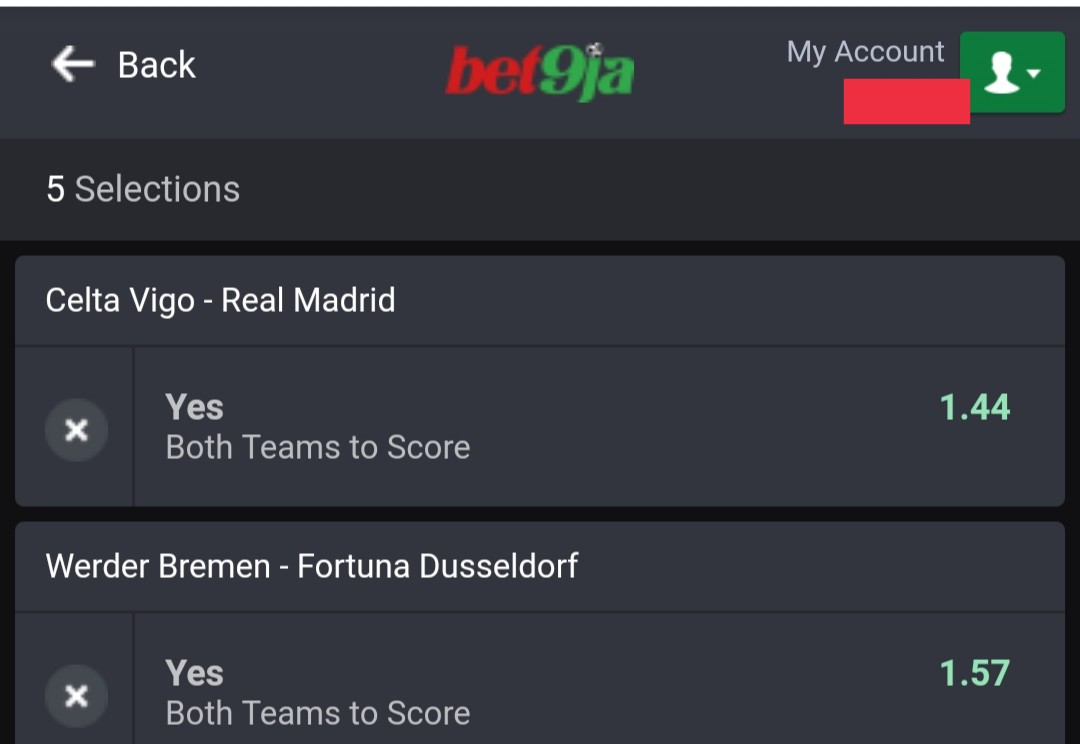Viewport: 1080px width, 744px height.
Task: Select Yes under the Werder Bremen match
Action: pyautogui.click(x=194, y=673)
